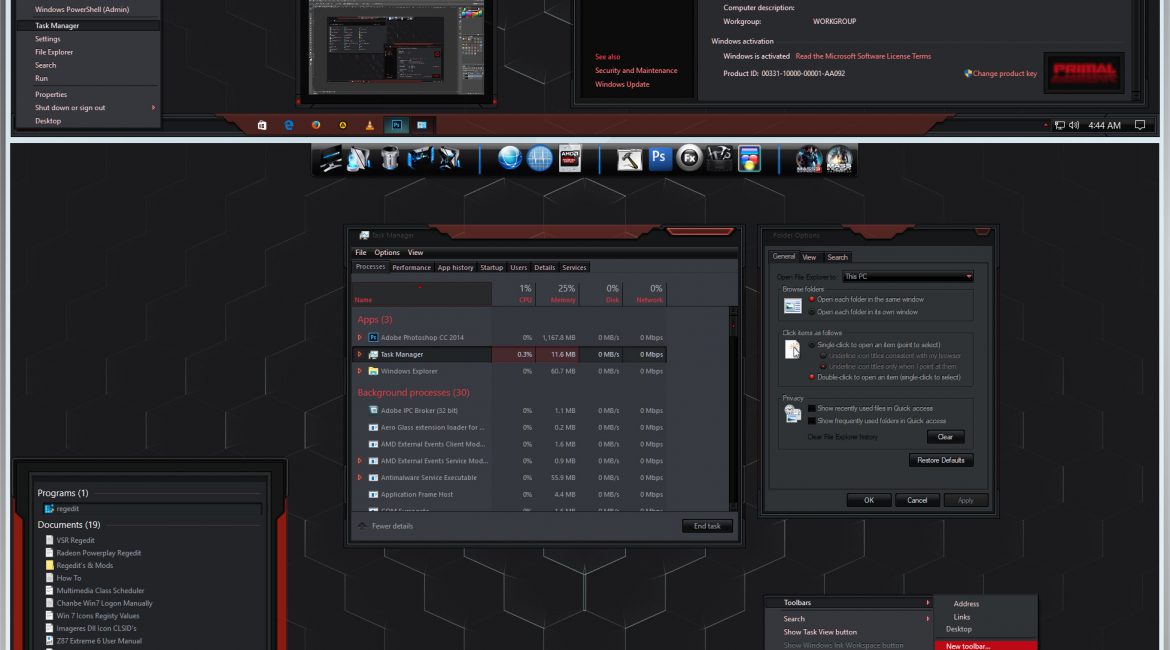Screen dimensions: 1170x650
Task: Open the Services tab
Action: (574, 267)
